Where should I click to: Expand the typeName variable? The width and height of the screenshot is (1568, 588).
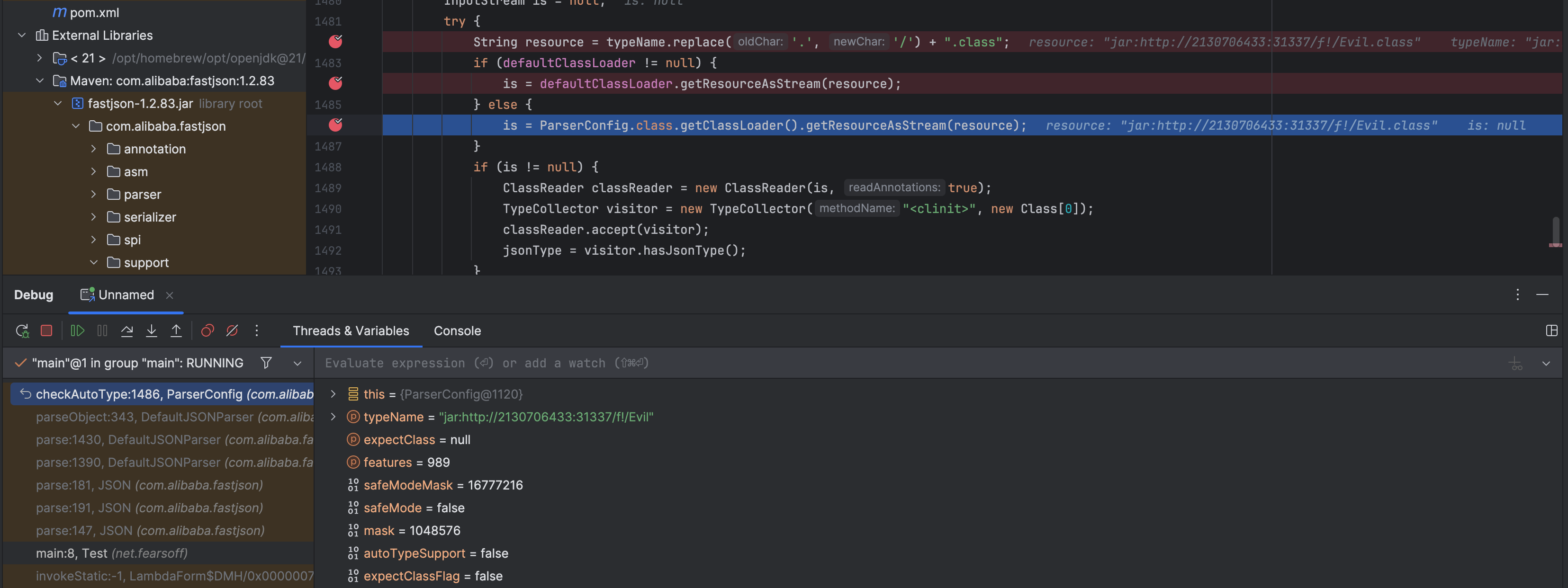coord(333,417)
